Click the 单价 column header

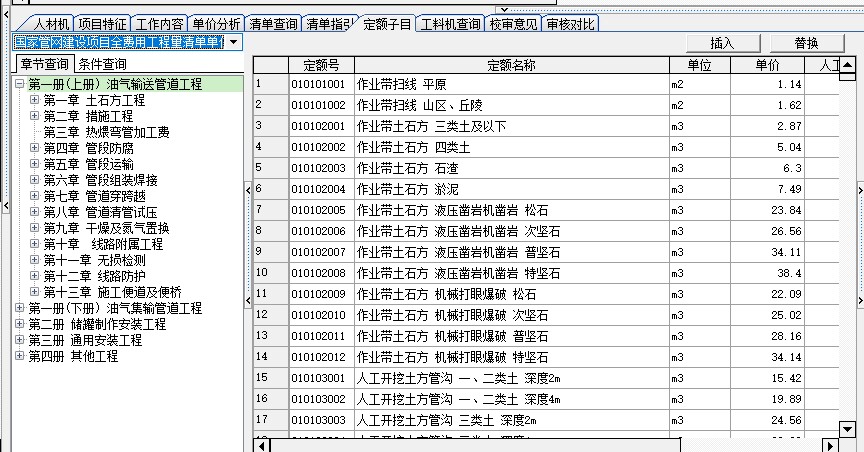767,65
